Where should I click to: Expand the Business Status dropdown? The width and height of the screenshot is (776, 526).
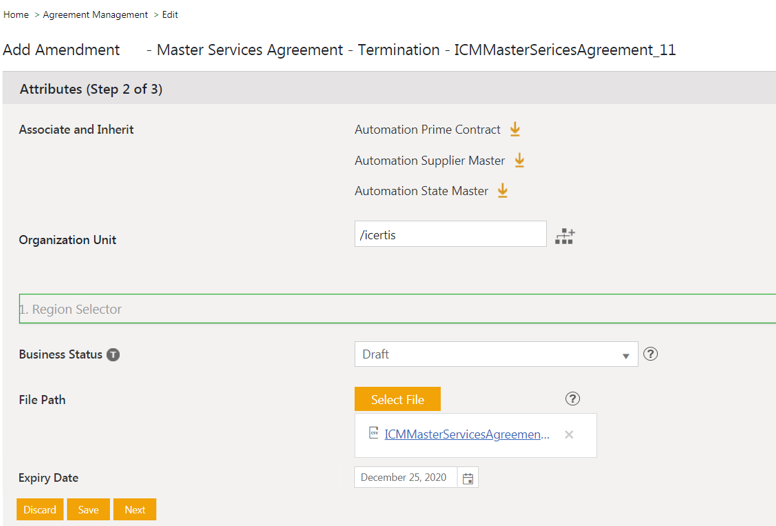[x=626, y=355]
